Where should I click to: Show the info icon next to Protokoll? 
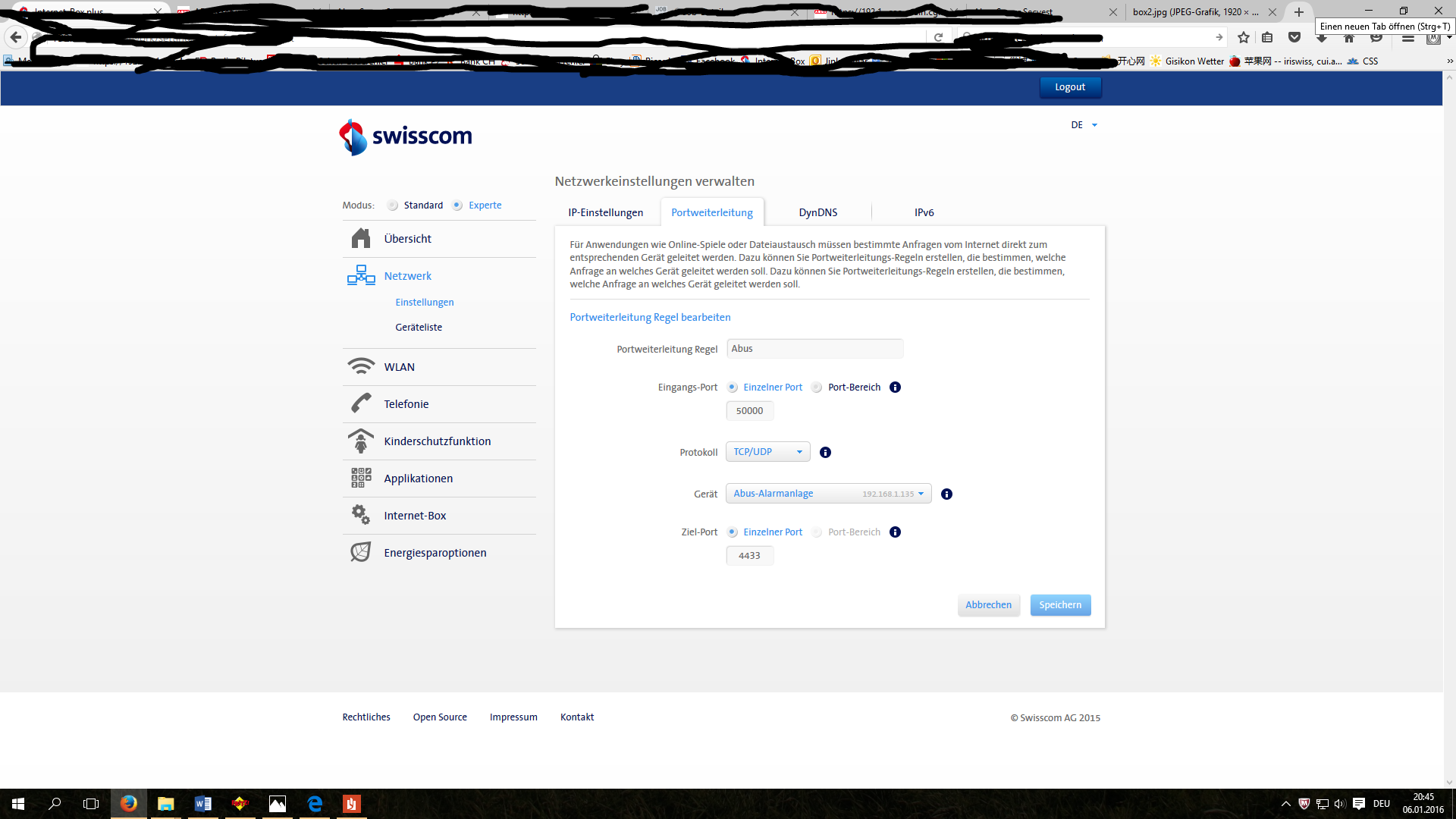coord(825,453)
